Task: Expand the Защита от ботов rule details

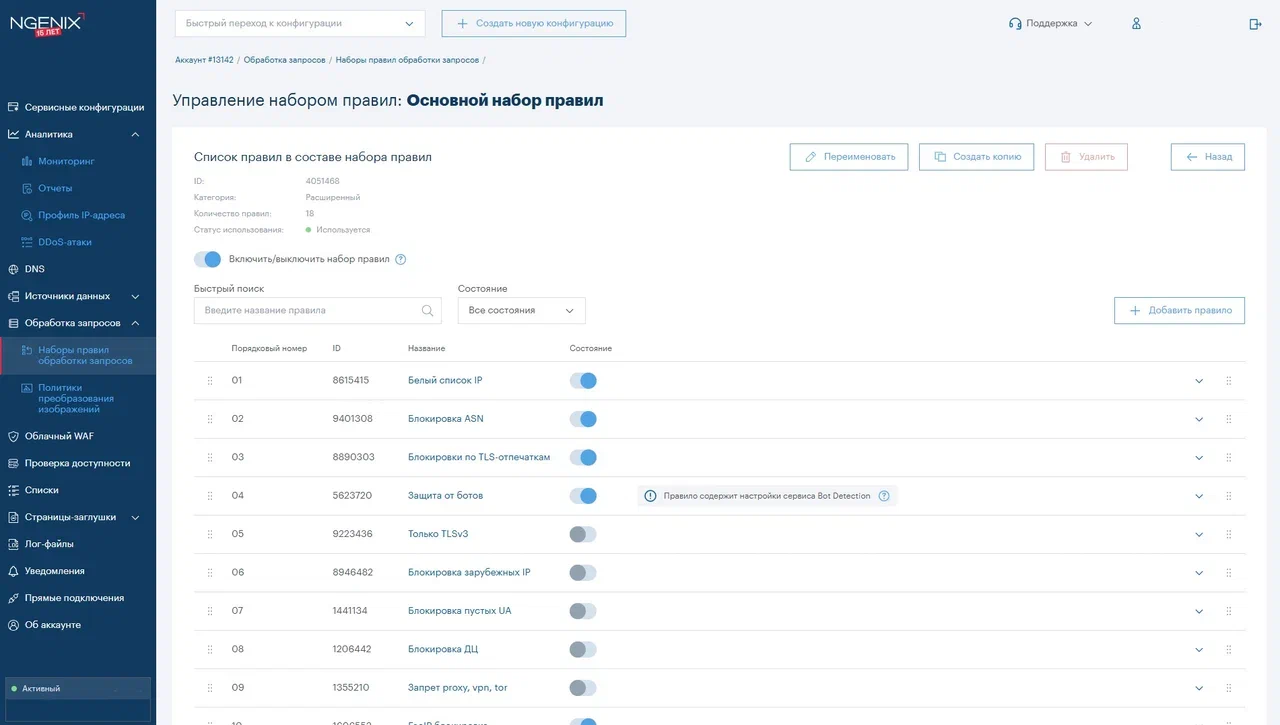Action: (x=1198, y=495)
